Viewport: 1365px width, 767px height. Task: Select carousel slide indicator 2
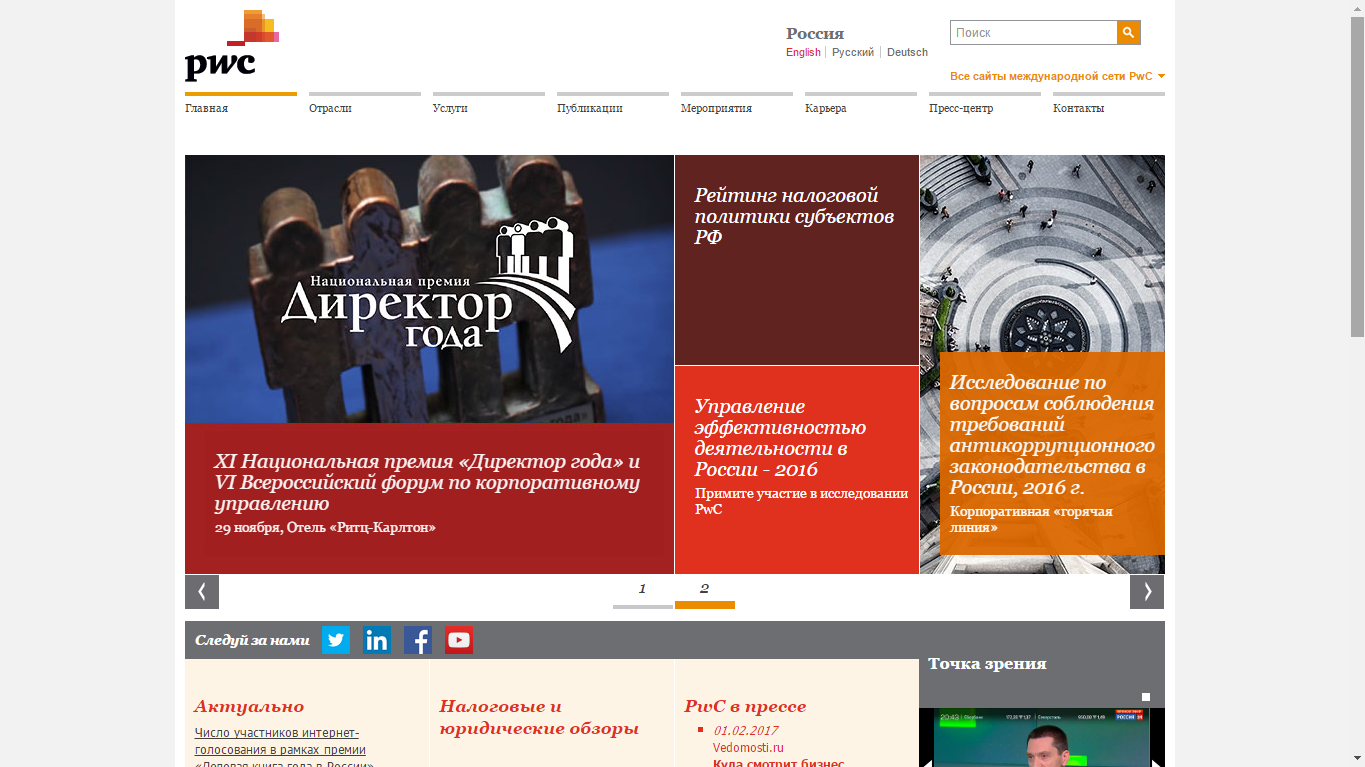[704, 591]
